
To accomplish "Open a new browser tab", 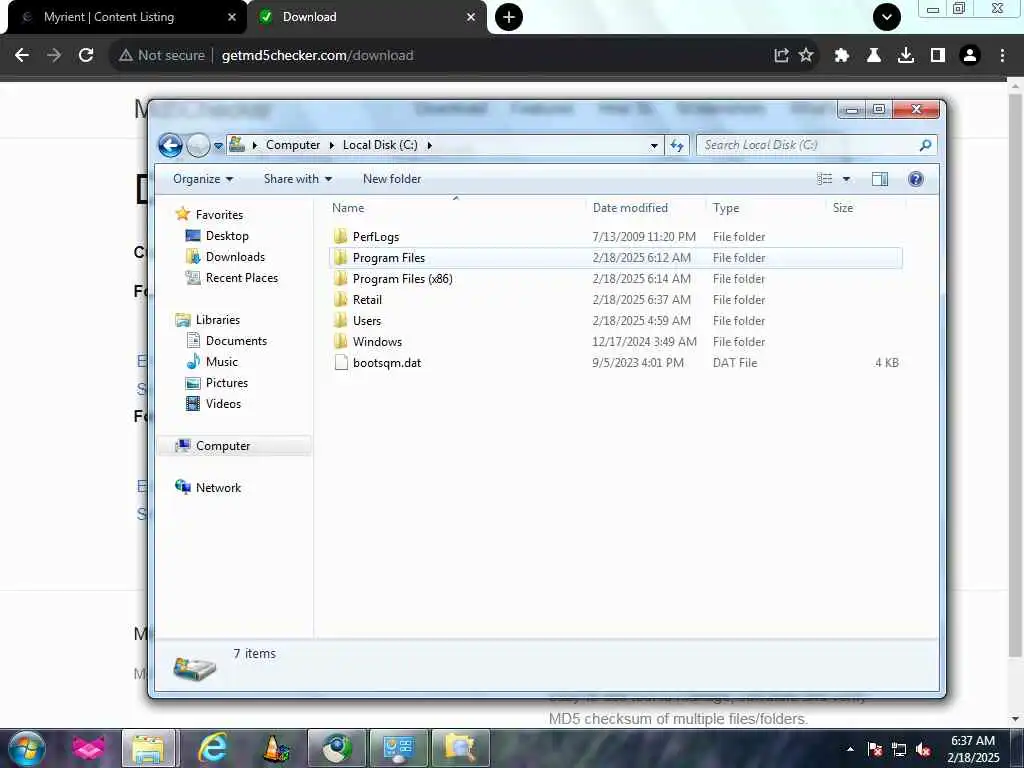I will click(x=509, y=17).
